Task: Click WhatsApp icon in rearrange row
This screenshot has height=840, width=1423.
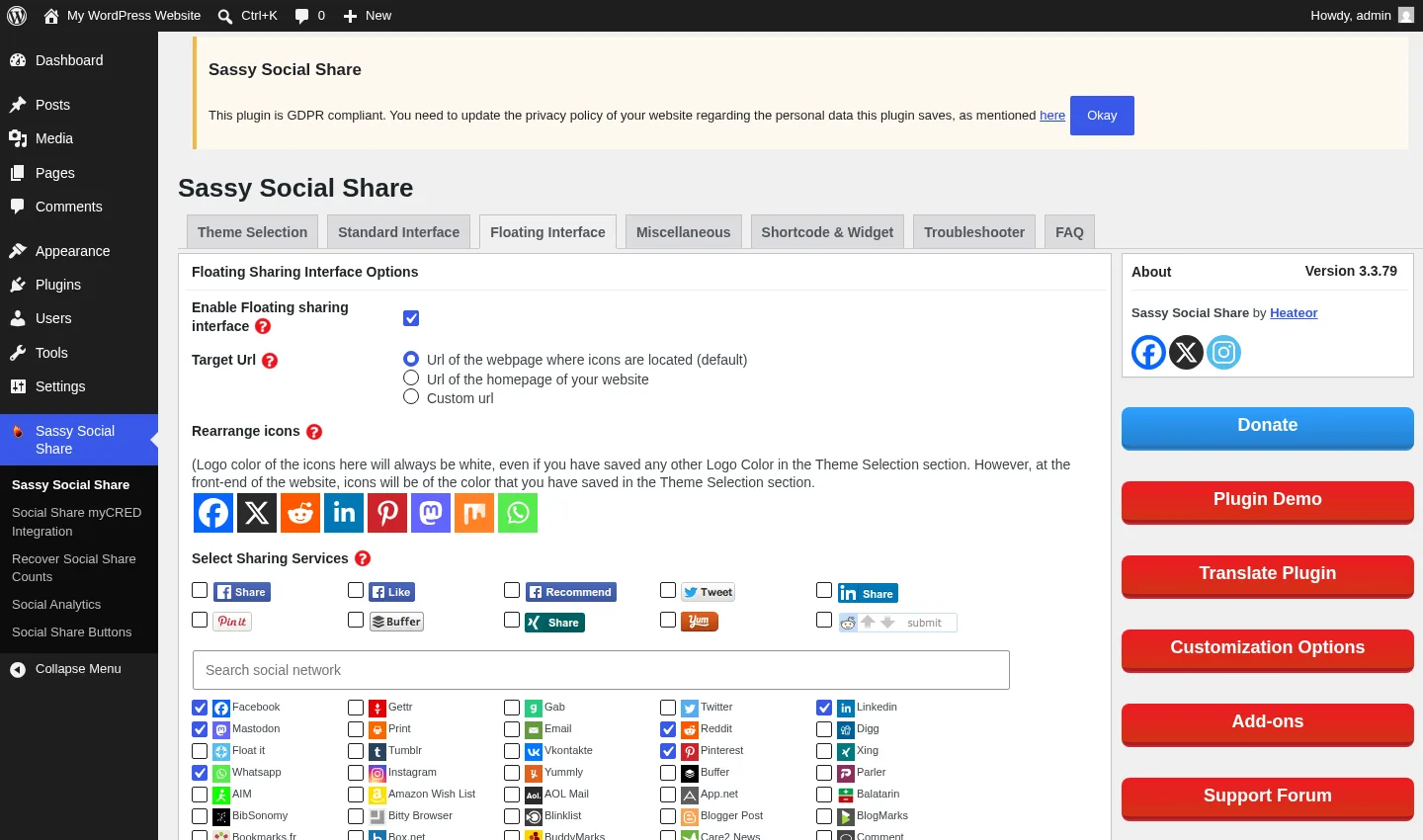Action: (518, 513)
